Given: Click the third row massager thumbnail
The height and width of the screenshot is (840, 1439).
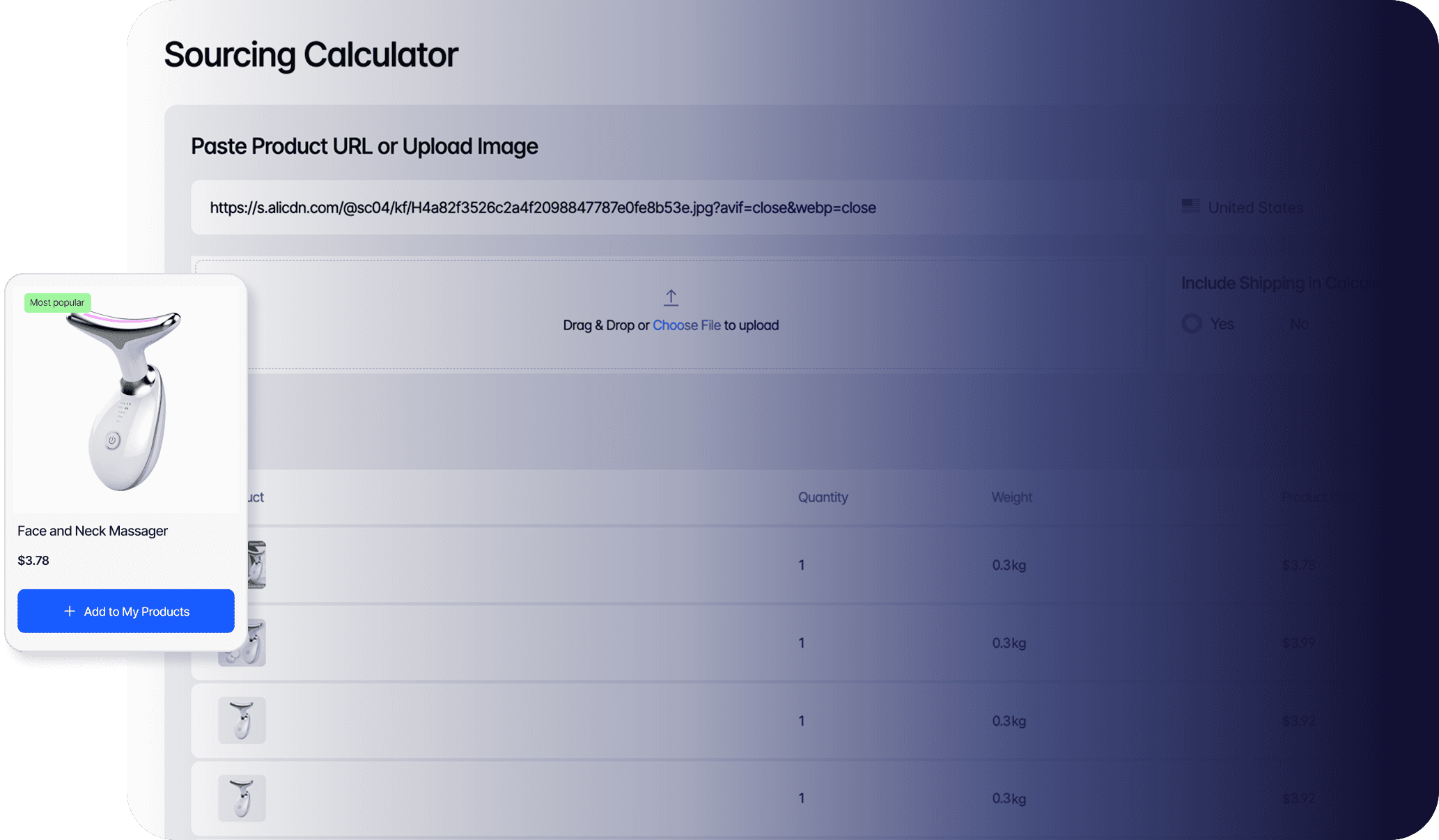Looking at the screenshot, I should [x=242, y=720].
